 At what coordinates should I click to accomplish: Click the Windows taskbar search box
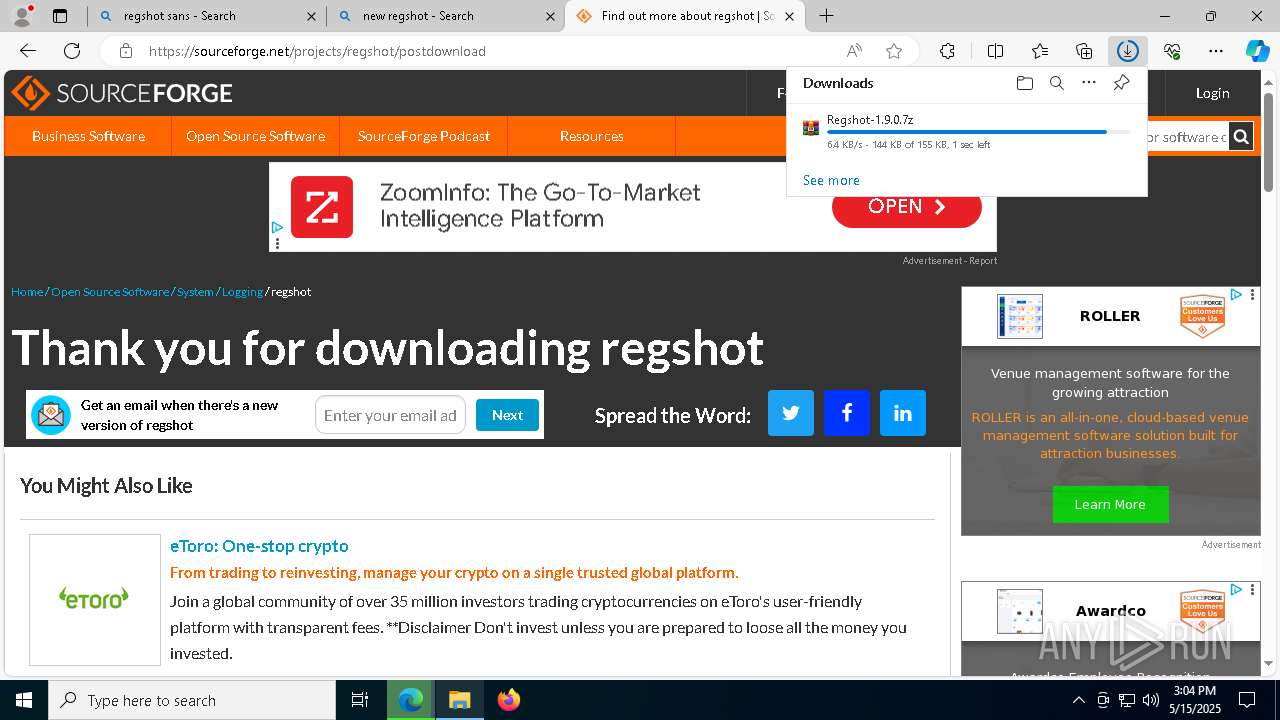(192, 700)
